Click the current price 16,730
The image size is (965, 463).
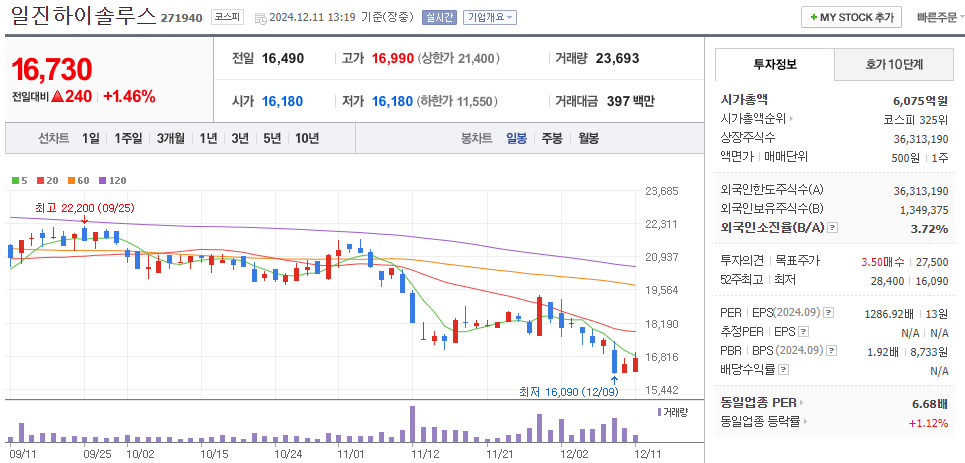pos(52,70)
